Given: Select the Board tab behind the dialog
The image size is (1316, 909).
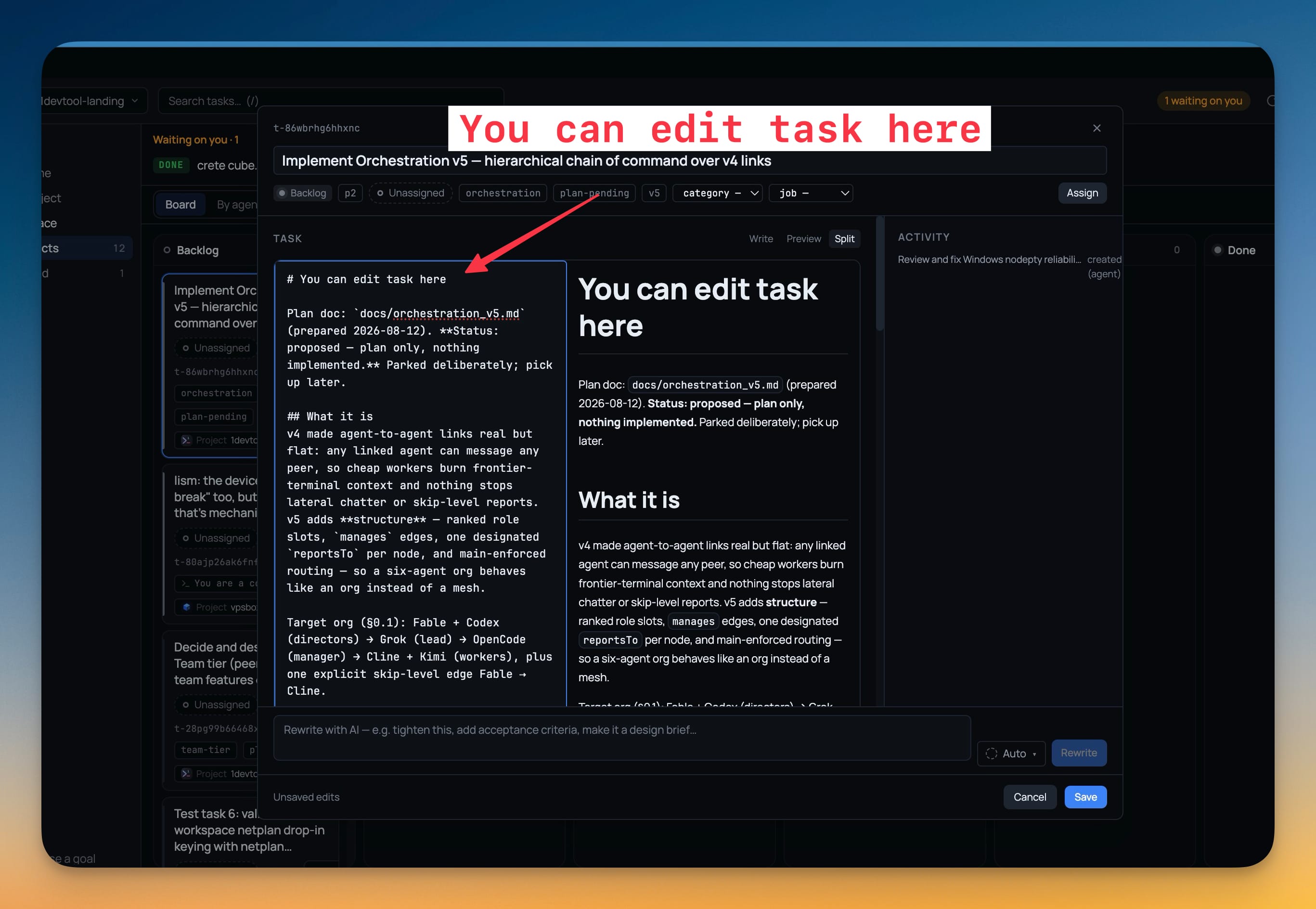Looking at the screenshot, I should point(180,205).
